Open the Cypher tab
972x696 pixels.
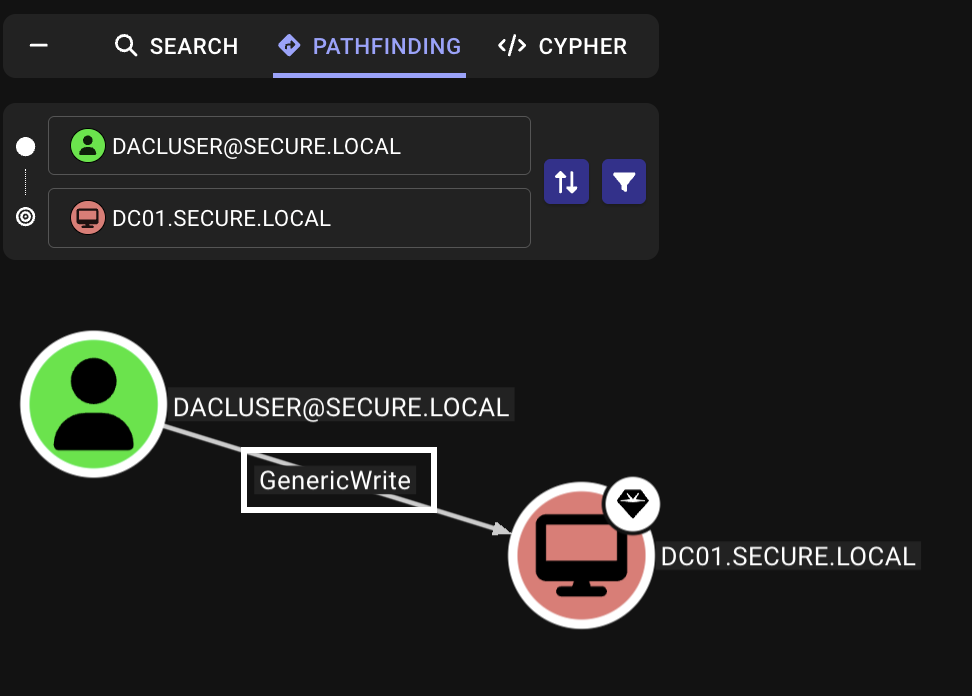[x=562, y=46]
